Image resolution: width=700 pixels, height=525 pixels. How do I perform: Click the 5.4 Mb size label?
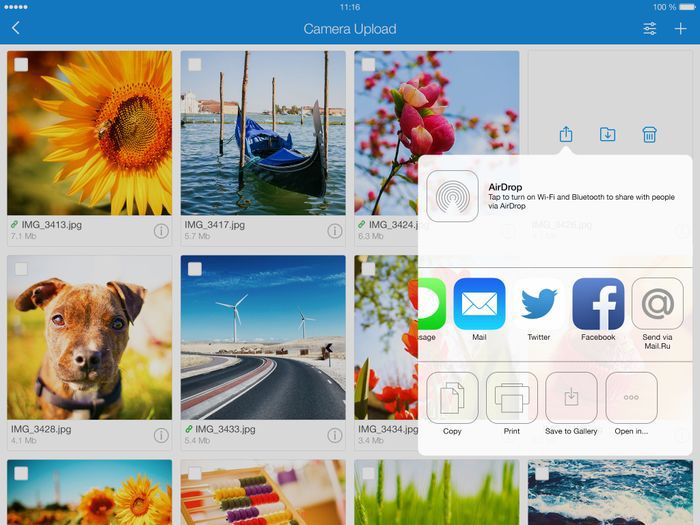tap(197, 441)
